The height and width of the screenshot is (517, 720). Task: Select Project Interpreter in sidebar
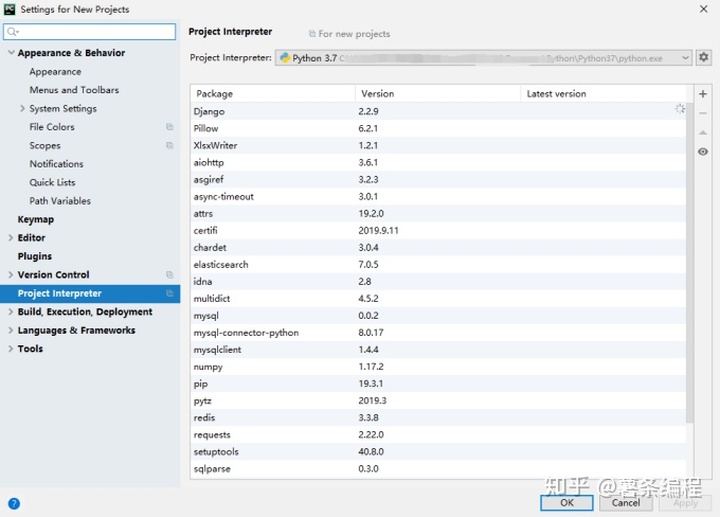point(90,293)
